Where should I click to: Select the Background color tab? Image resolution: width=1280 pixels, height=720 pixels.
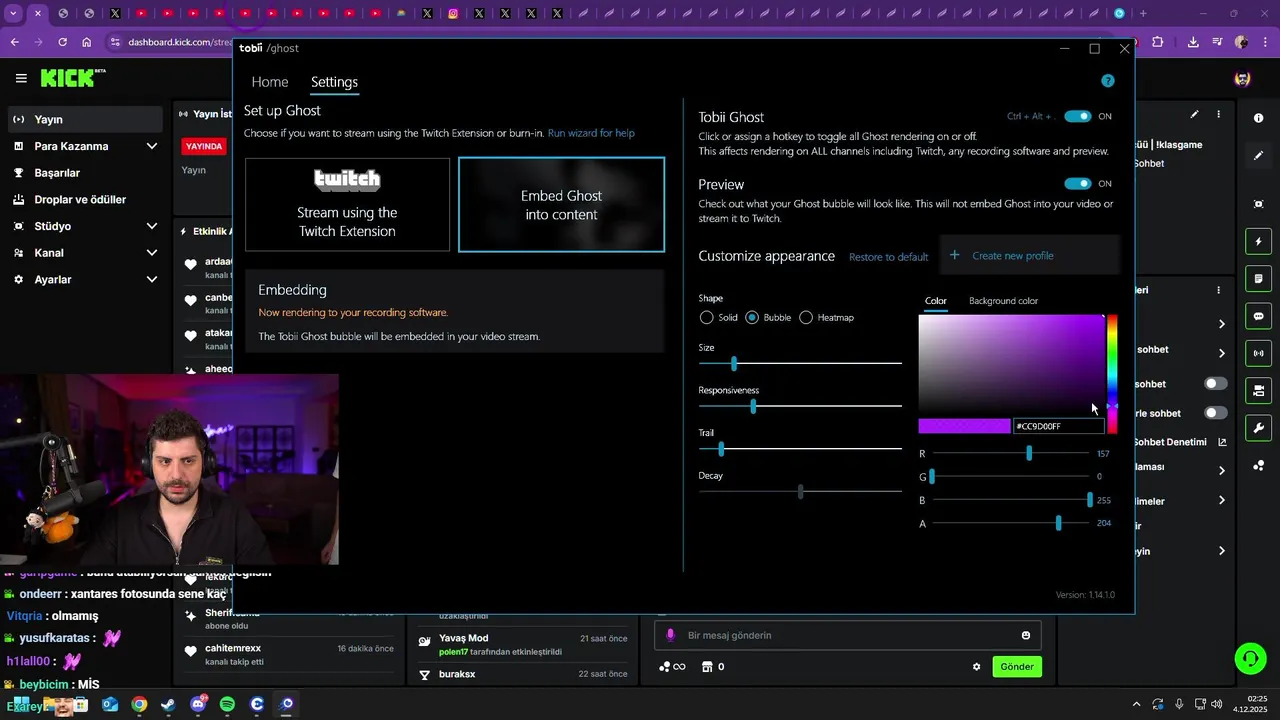click(1003, 301)
